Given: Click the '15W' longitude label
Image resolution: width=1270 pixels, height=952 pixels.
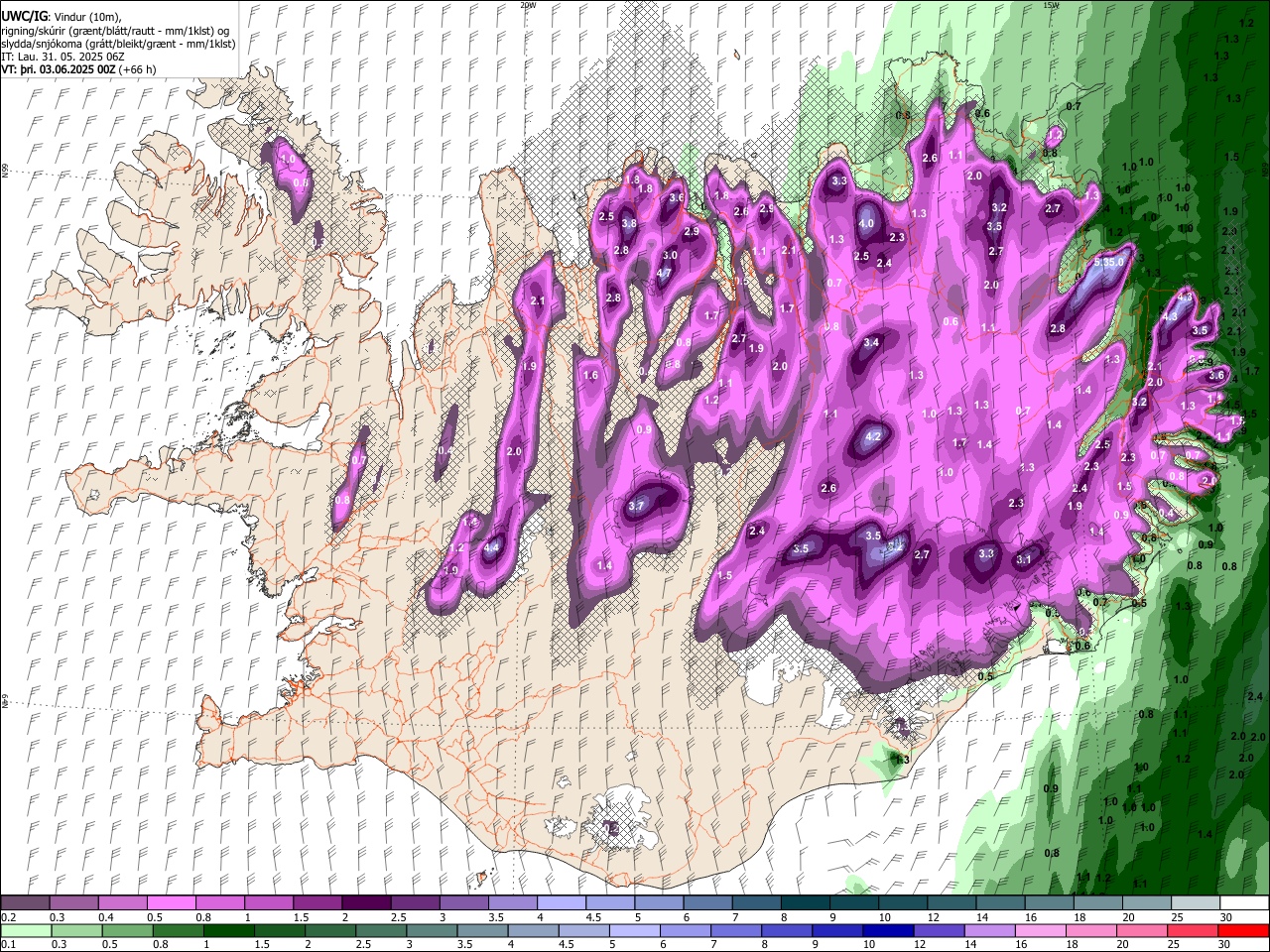Looking at the screenshot, I should 1050,5.
